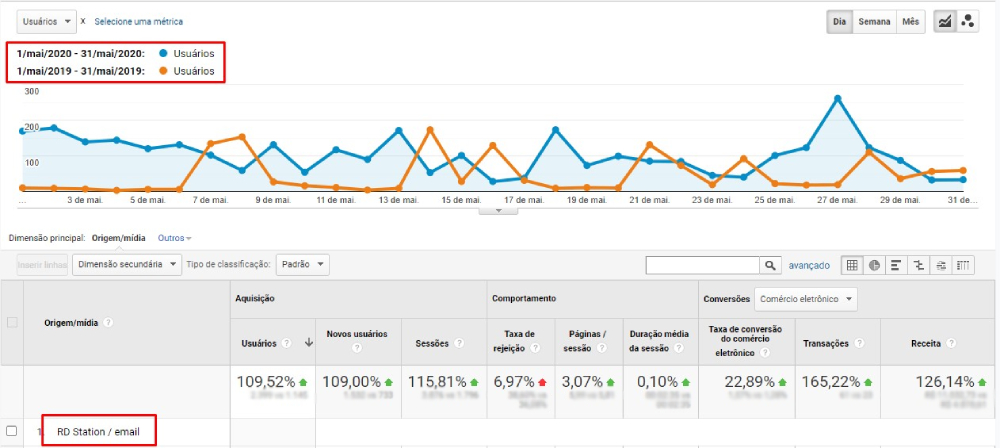Toggle the select-all rows checkbox in header
The image size is (1000, 448).
tap(12, 322)
